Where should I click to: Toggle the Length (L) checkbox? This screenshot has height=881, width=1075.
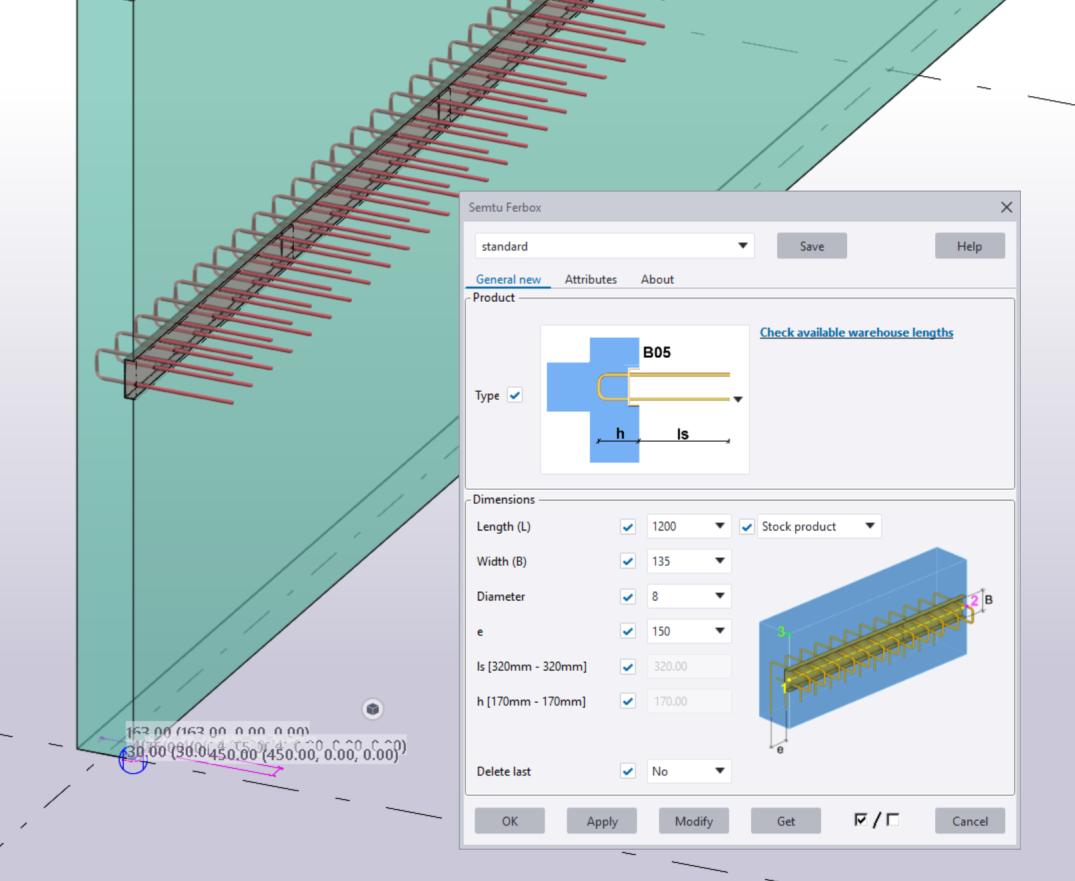(x=628, y=527)
